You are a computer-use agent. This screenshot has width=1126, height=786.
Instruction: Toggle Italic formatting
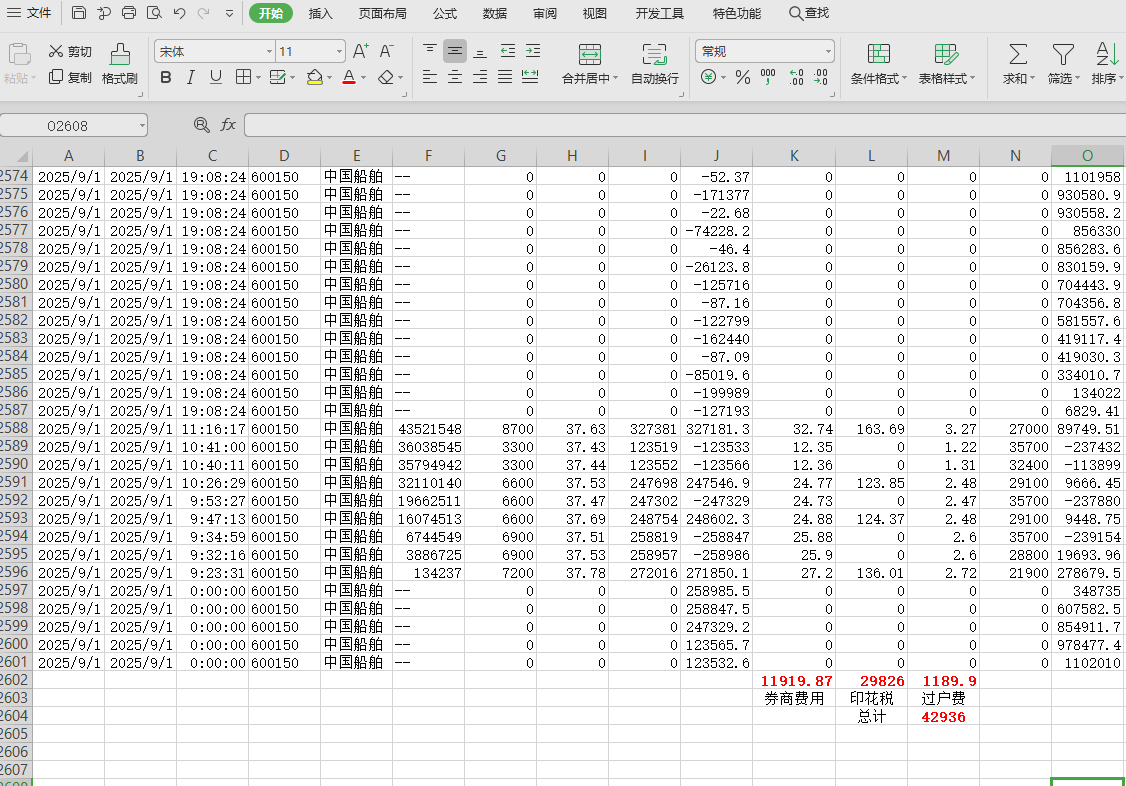point(191,77)
